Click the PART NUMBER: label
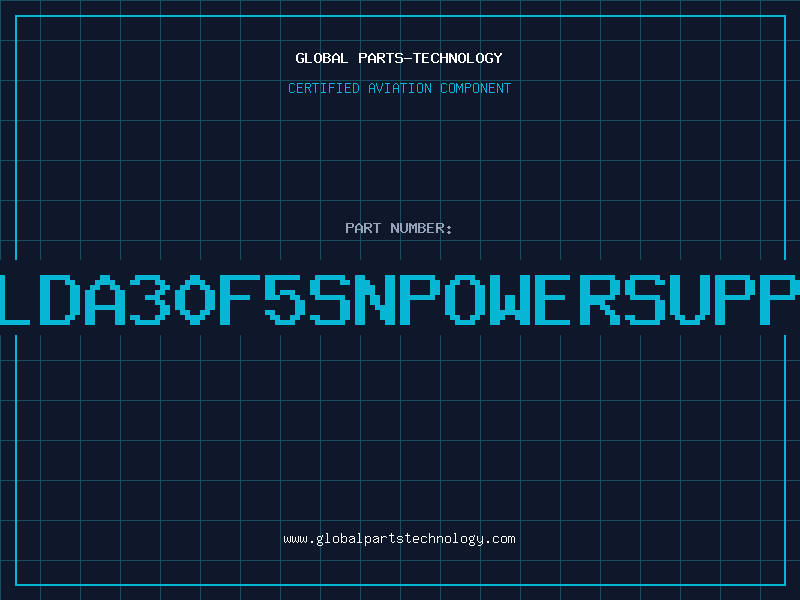Image resolution: width=800 pixels, height=600 pixels. [x=399, y=228]
